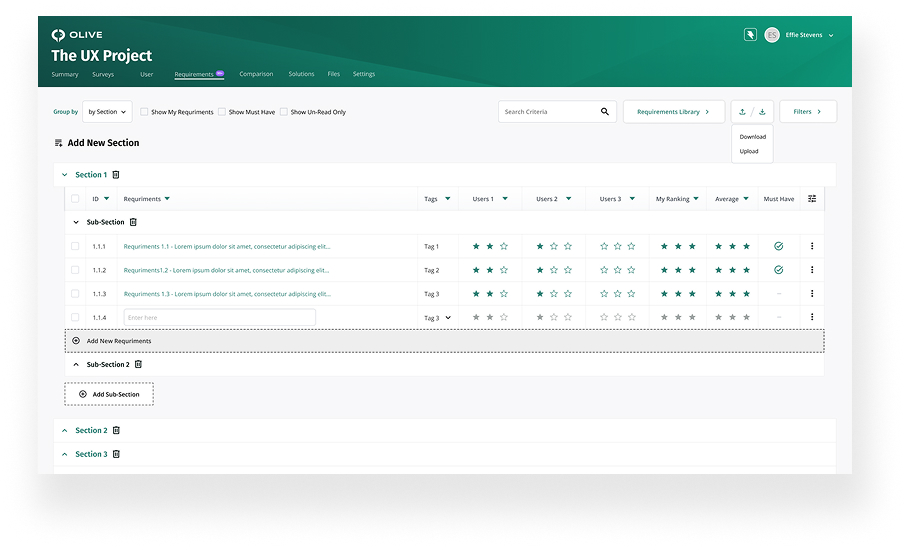Open the Group by Section dropdown

[x=107, y=112]
